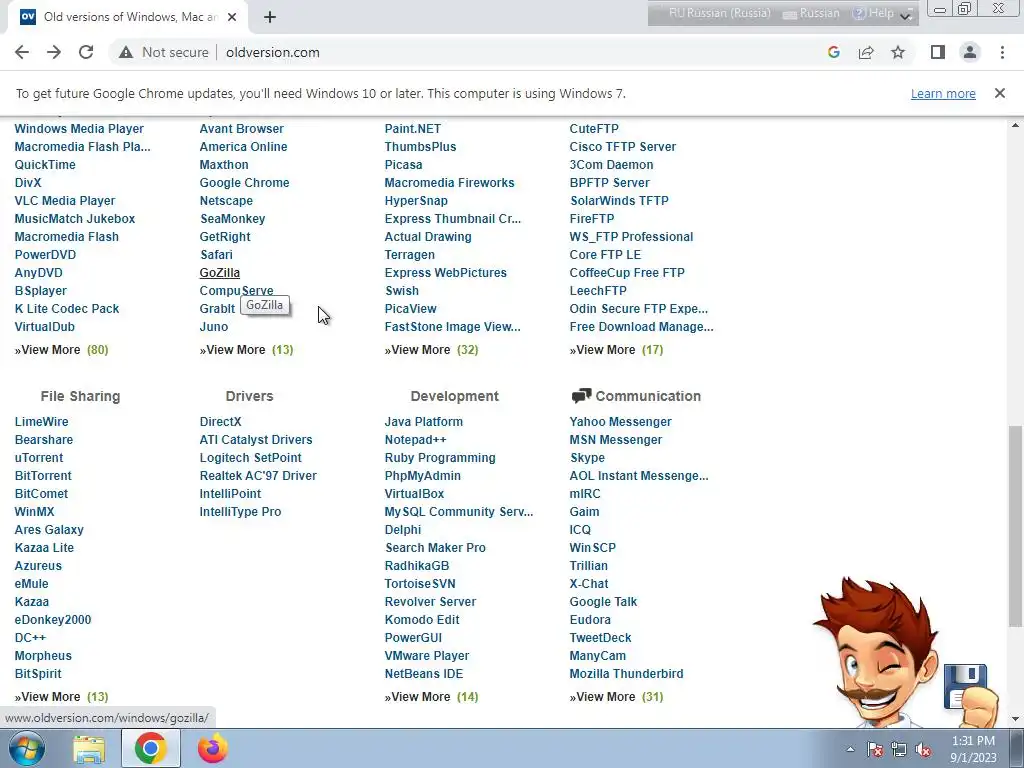Open the VLC Media Player link
Screen dimensions: 1024x768
coord(65,201)
